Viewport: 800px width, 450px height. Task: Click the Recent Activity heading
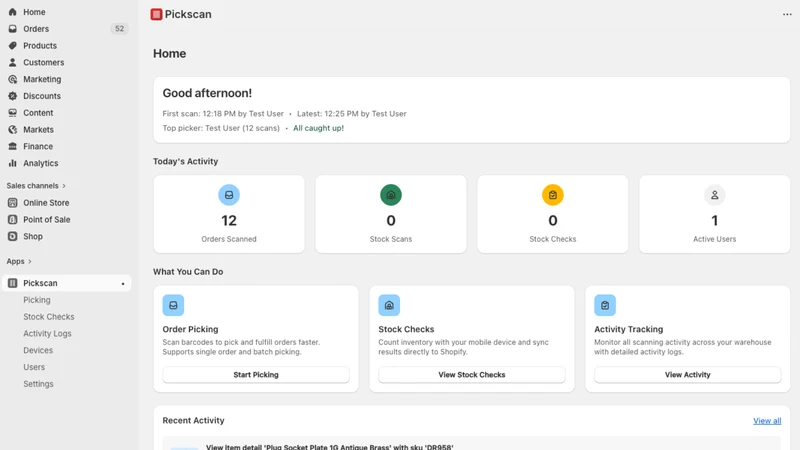point(193,420)
